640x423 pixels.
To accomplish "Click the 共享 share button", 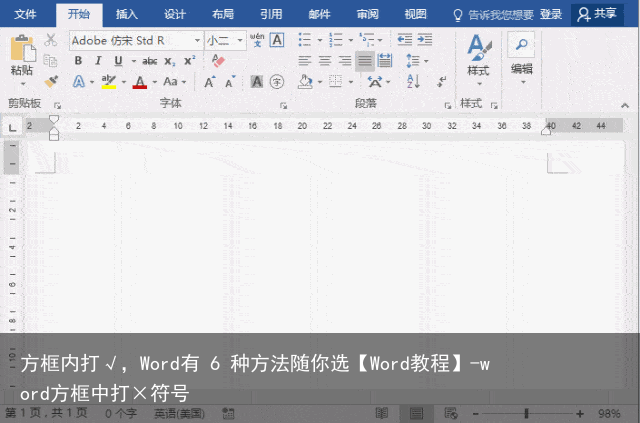I will (597, 14).
